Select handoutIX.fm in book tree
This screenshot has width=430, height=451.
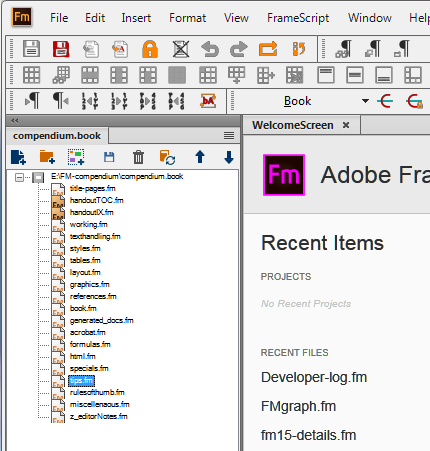[x=92, y=212]
